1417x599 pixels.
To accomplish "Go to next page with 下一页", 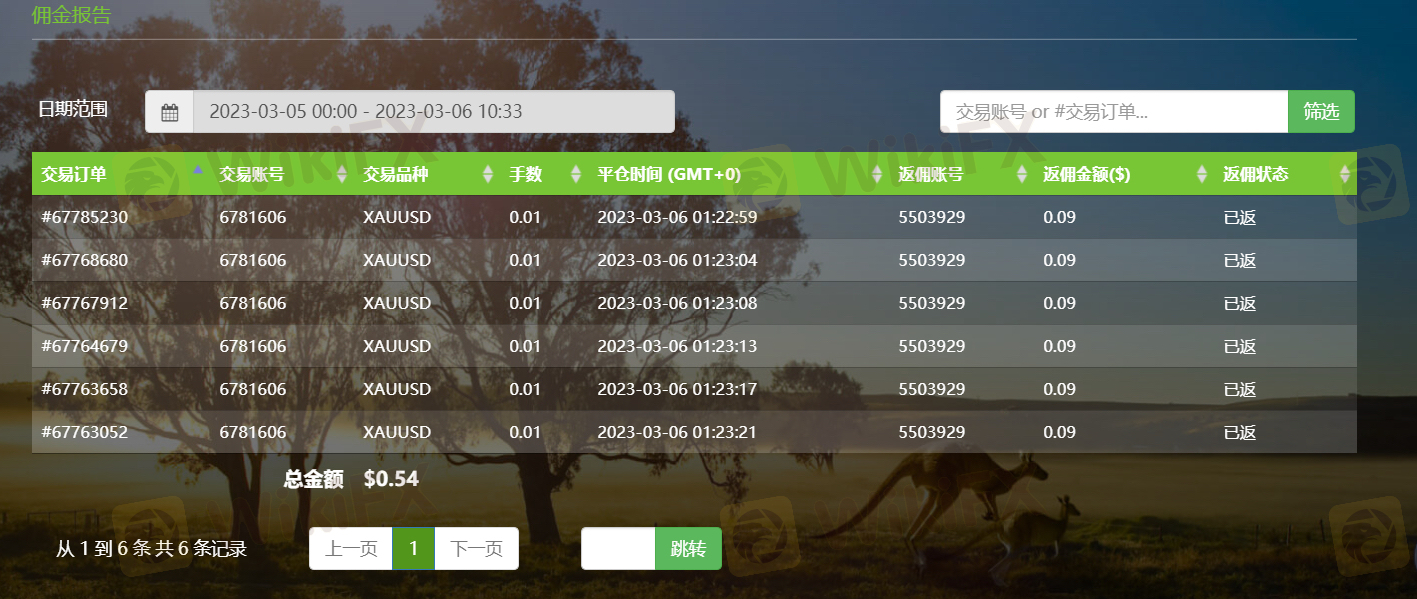I will point(476,548).
